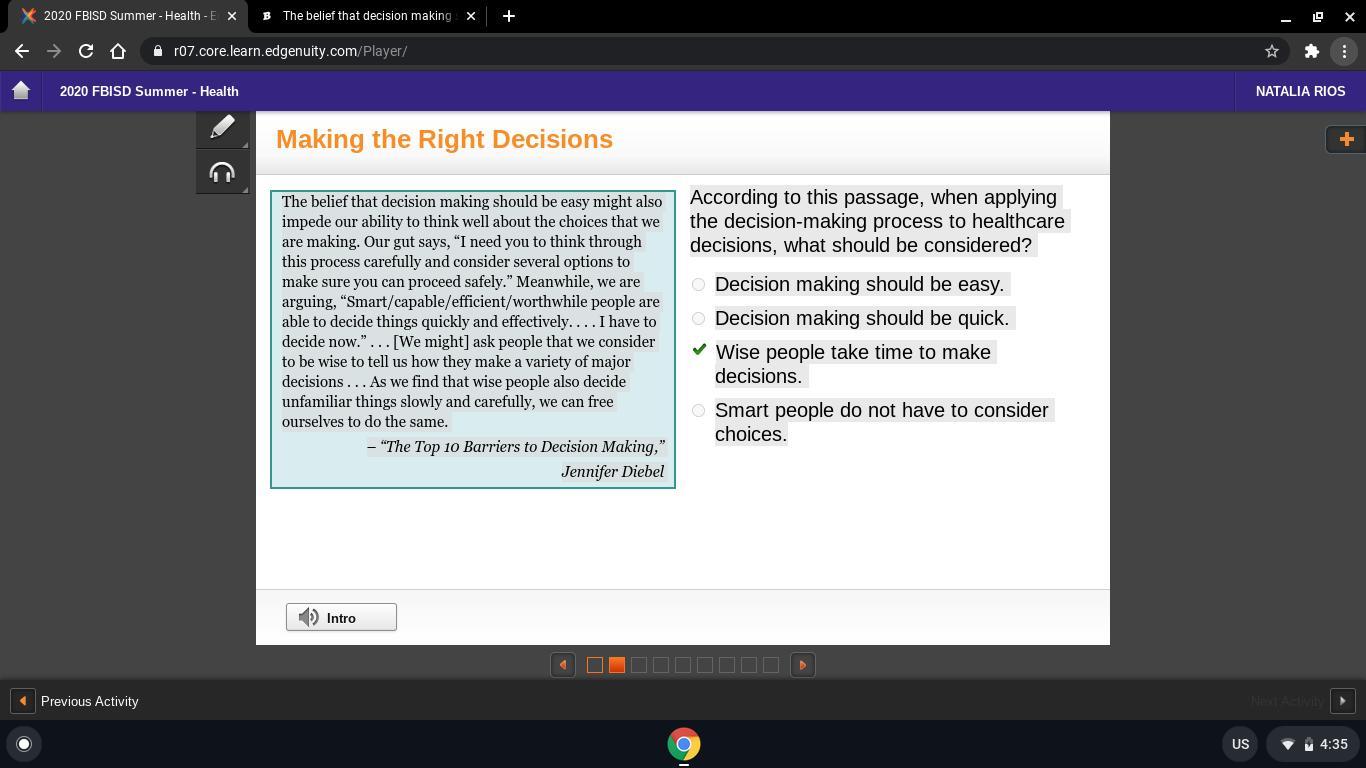
Task: Select 'Smart people do not have to consider choices'
Action: 699,411
